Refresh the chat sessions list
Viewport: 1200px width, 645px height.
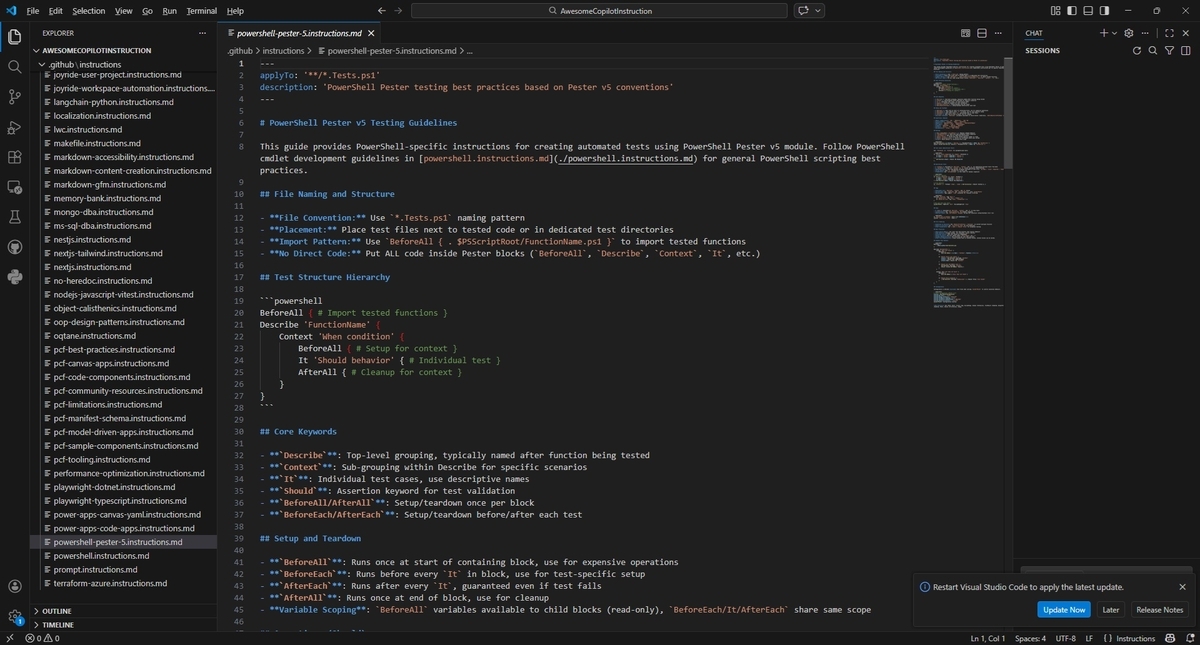pyautogui.click(x=1137, y=50)
